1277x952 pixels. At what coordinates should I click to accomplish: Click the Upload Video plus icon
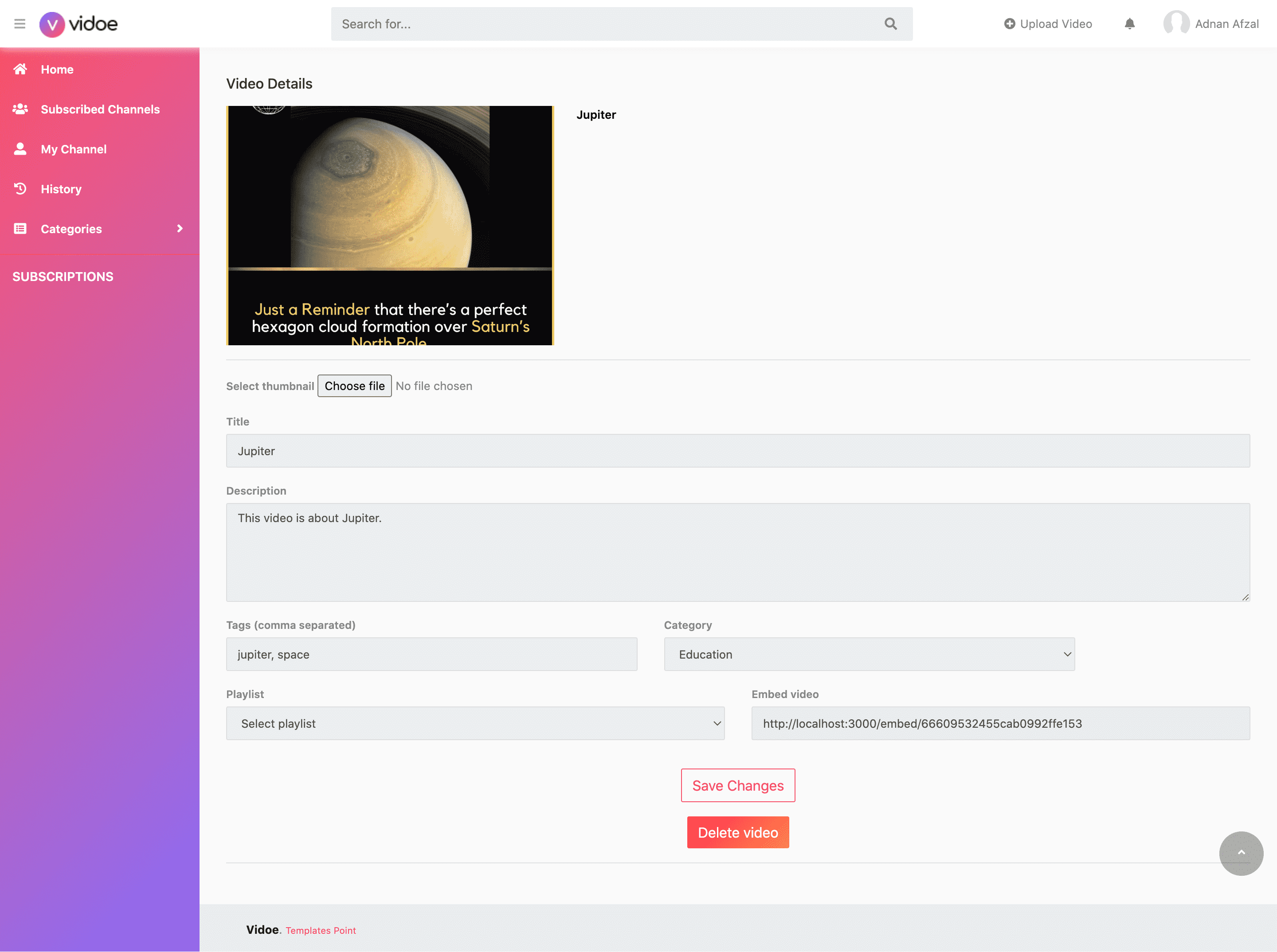pyautogui.click(x=1010, y=23)
